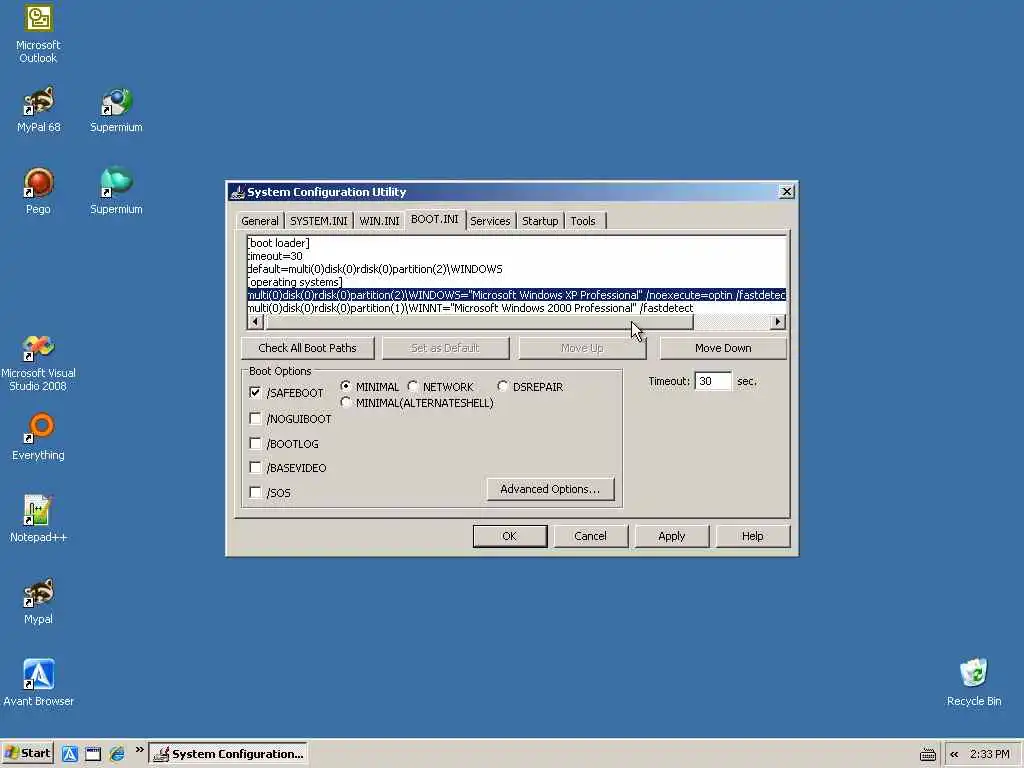Expand the quick launch overflow chevron

coord(139,750)
